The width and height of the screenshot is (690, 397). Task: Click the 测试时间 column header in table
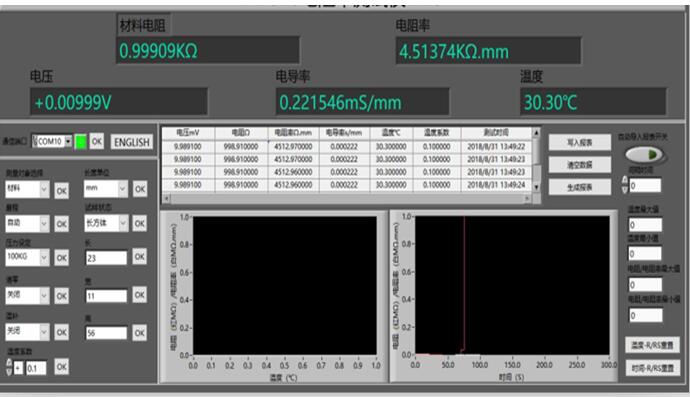[496, 132]
